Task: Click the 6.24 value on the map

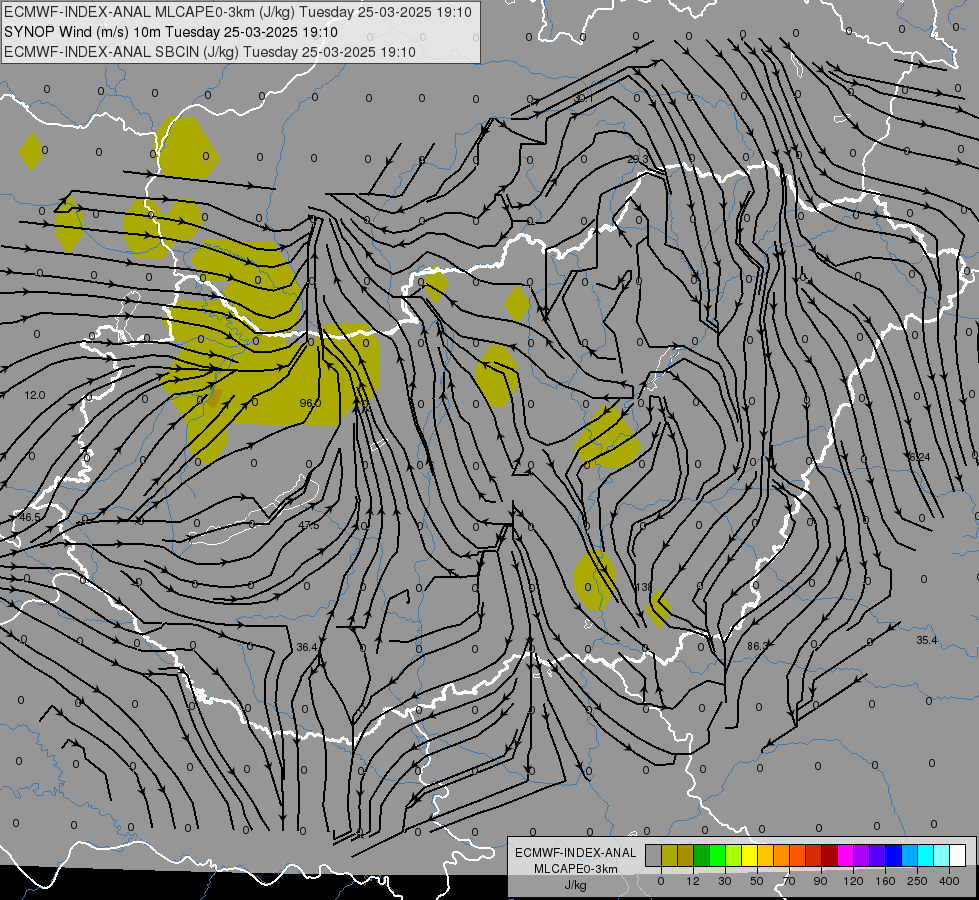Action: click(x=920, y=457)
